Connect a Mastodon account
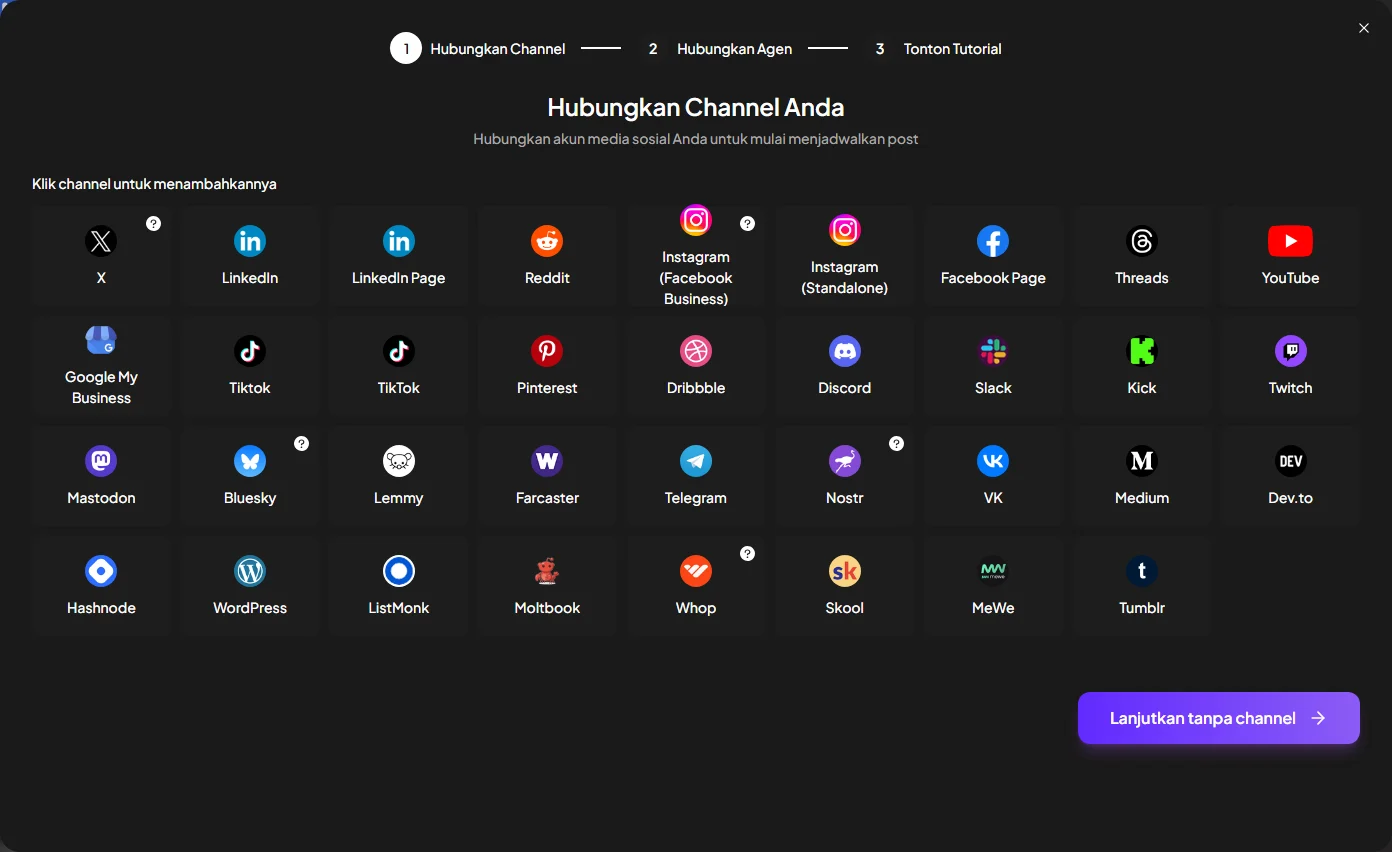Image resolution: width=1392 pixels, height=852 pixels. pyautogui.click(x=101, y=476)
